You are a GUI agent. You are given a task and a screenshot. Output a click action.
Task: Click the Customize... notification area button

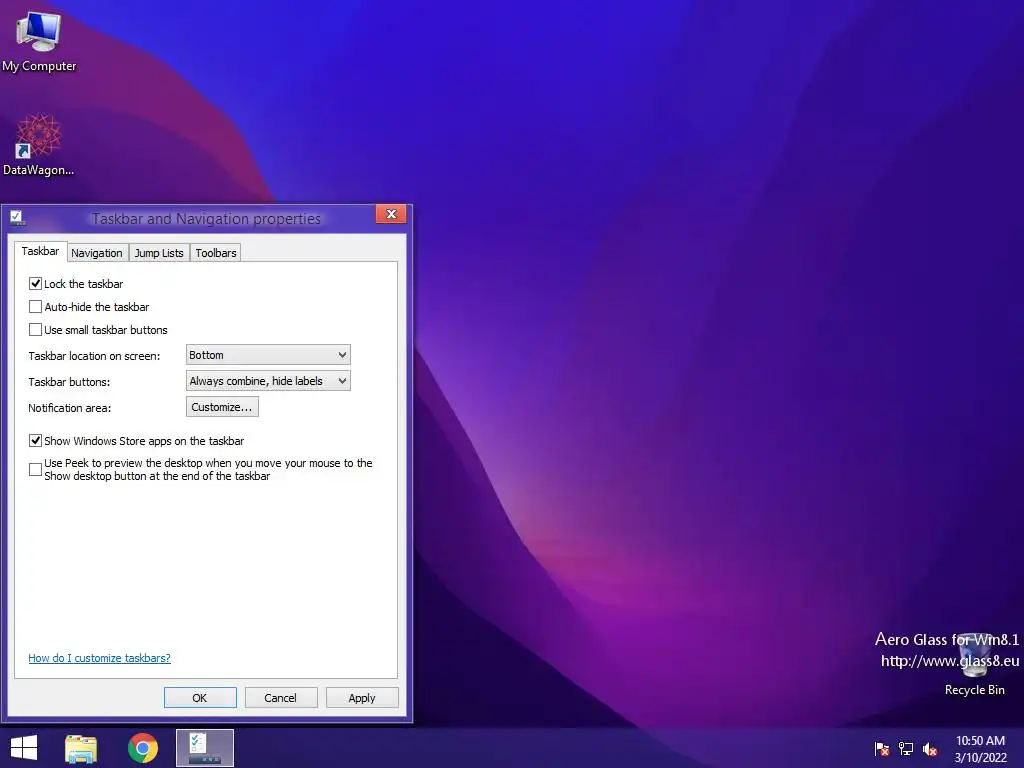point(222,407)
